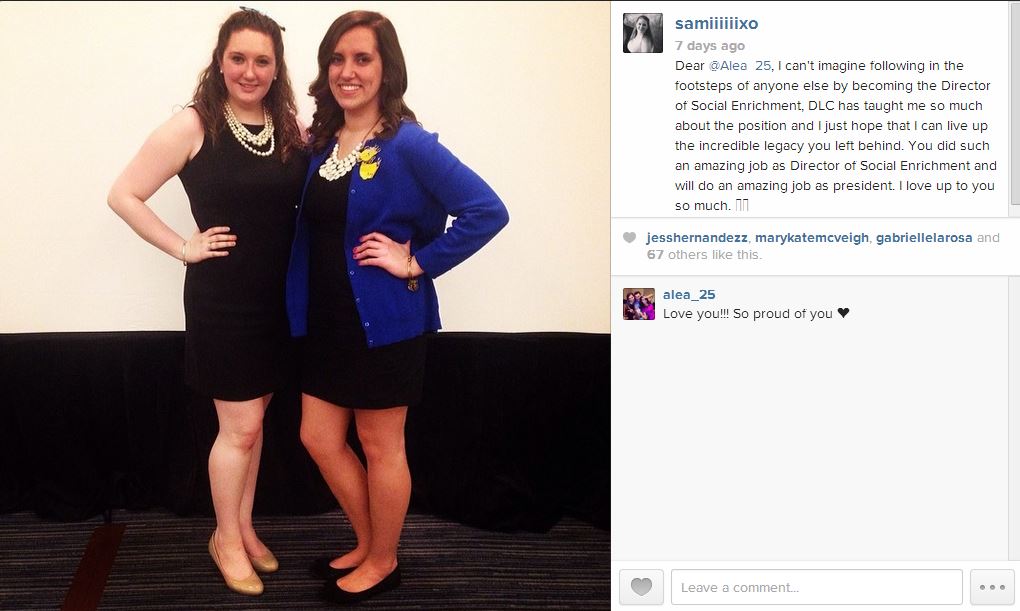Click the Leave a comment field

pos(816,587)
